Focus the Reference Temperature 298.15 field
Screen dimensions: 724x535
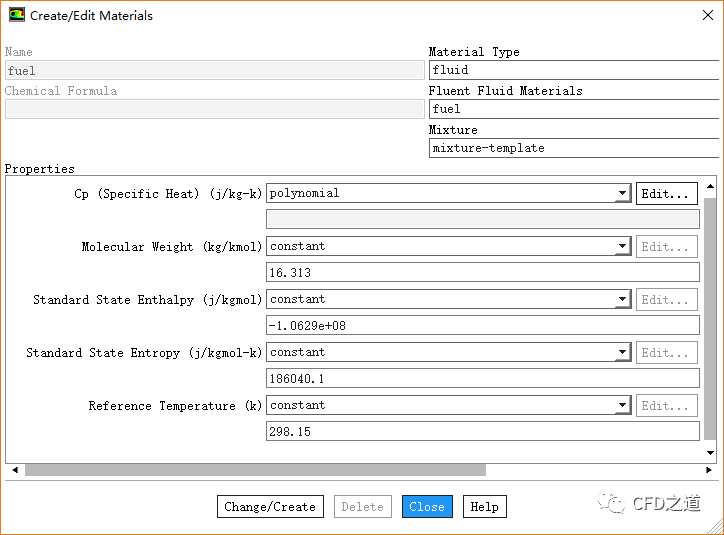482,432
